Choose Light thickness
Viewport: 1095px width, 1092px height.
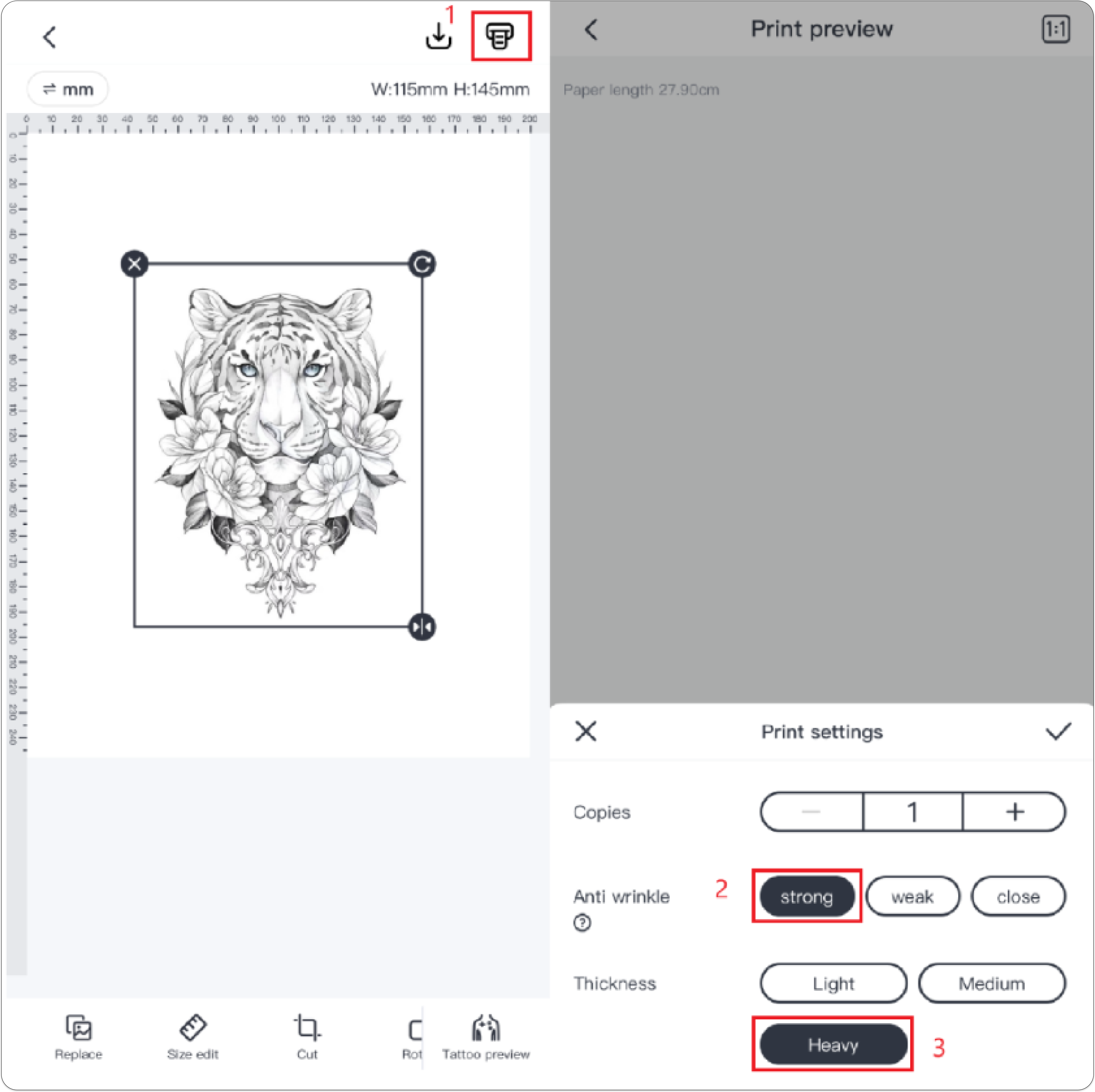833,983
